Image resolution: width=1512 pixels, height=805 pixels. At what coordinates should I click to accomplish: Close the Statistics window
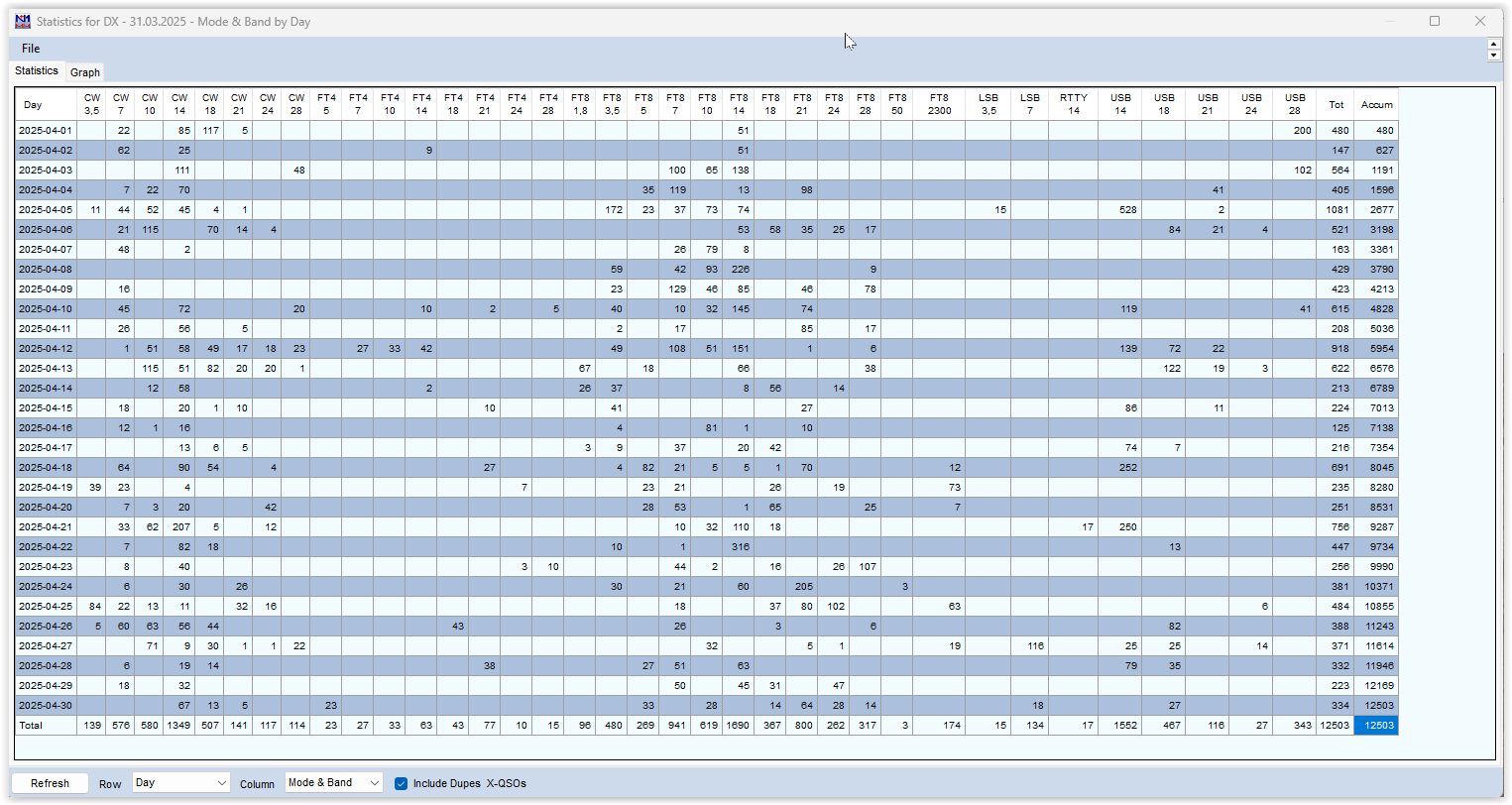1480,21
